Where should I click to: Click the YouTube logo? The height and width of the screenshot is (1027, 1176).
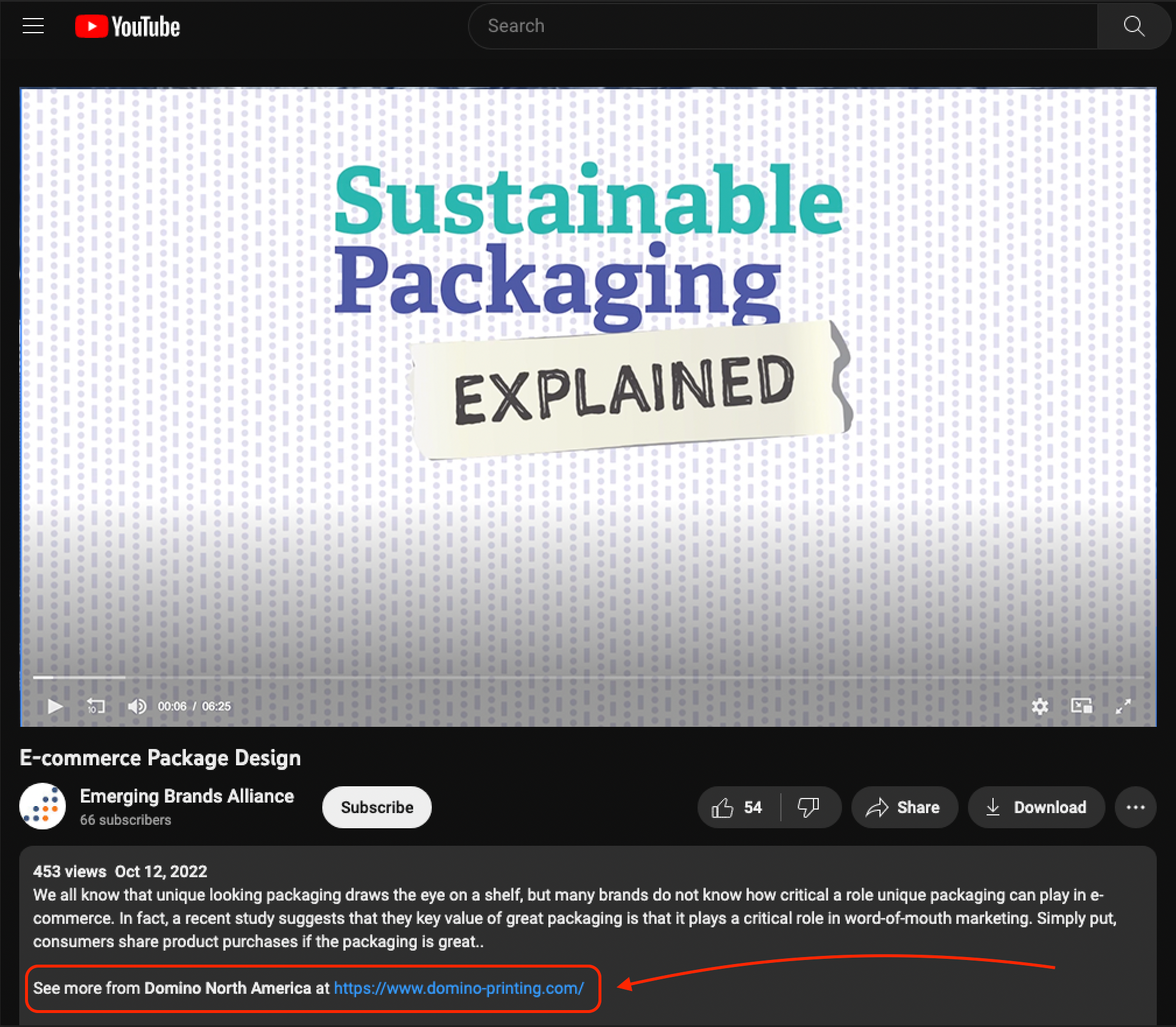(x=128, y=27)
